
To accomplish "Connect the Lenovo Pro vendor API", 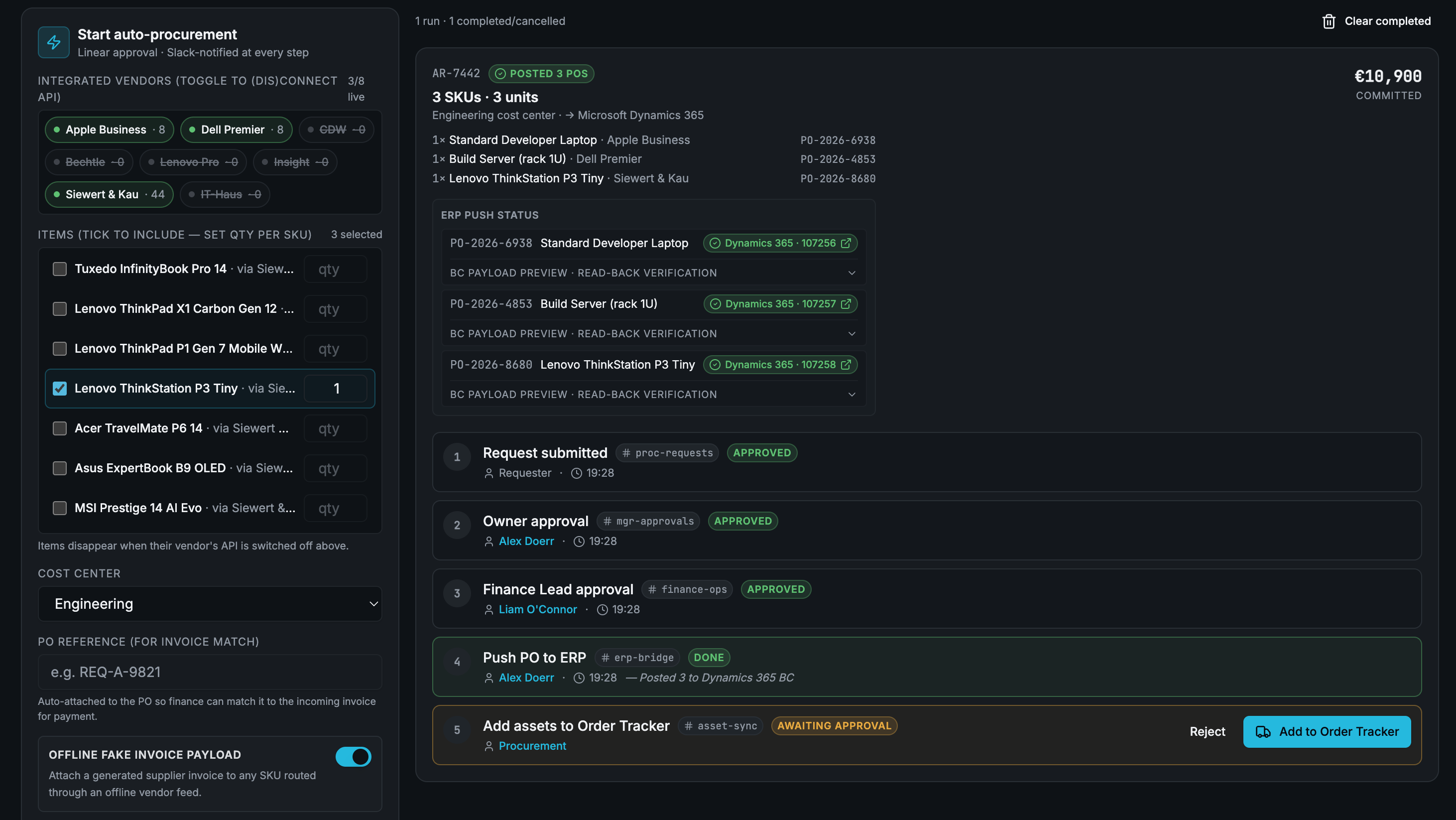I will click(193, 162).
